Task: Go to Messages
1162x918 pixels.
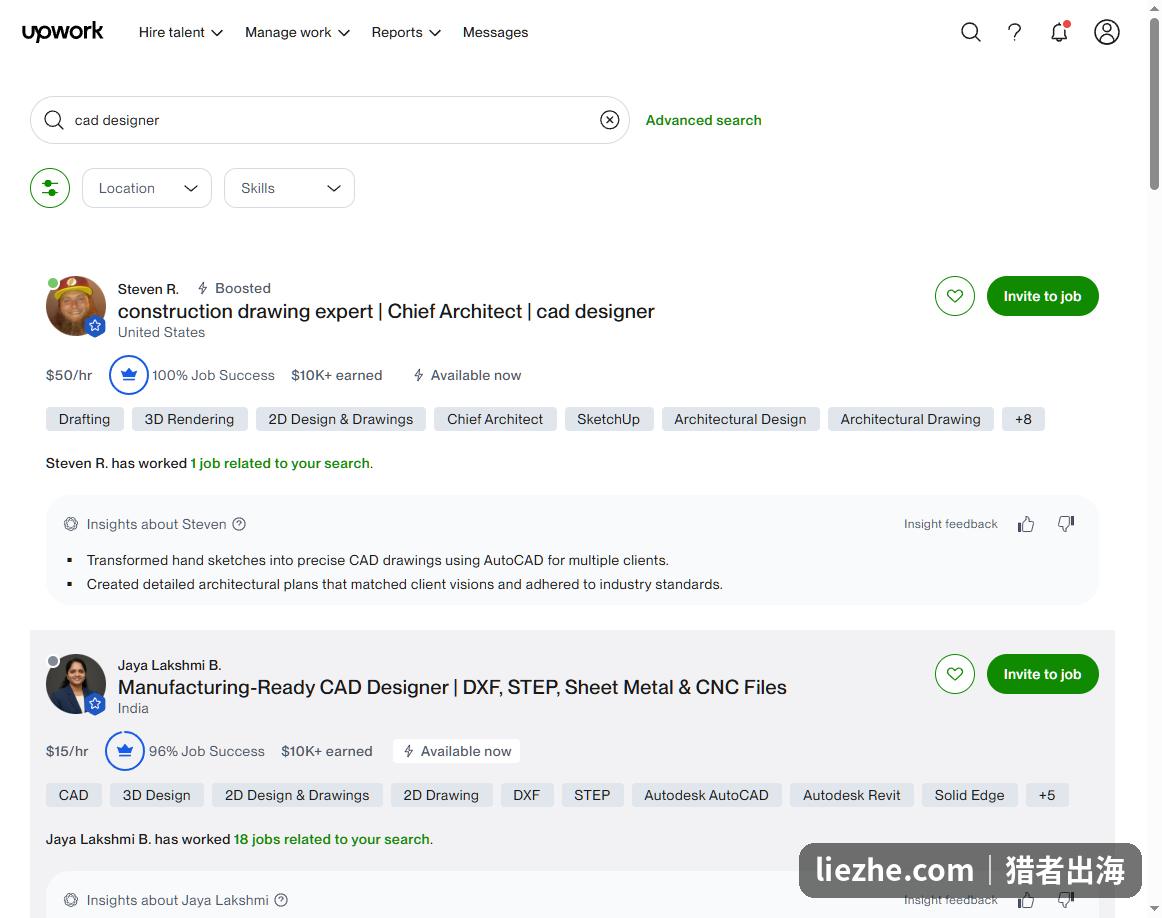Action: tap(495, 33)
